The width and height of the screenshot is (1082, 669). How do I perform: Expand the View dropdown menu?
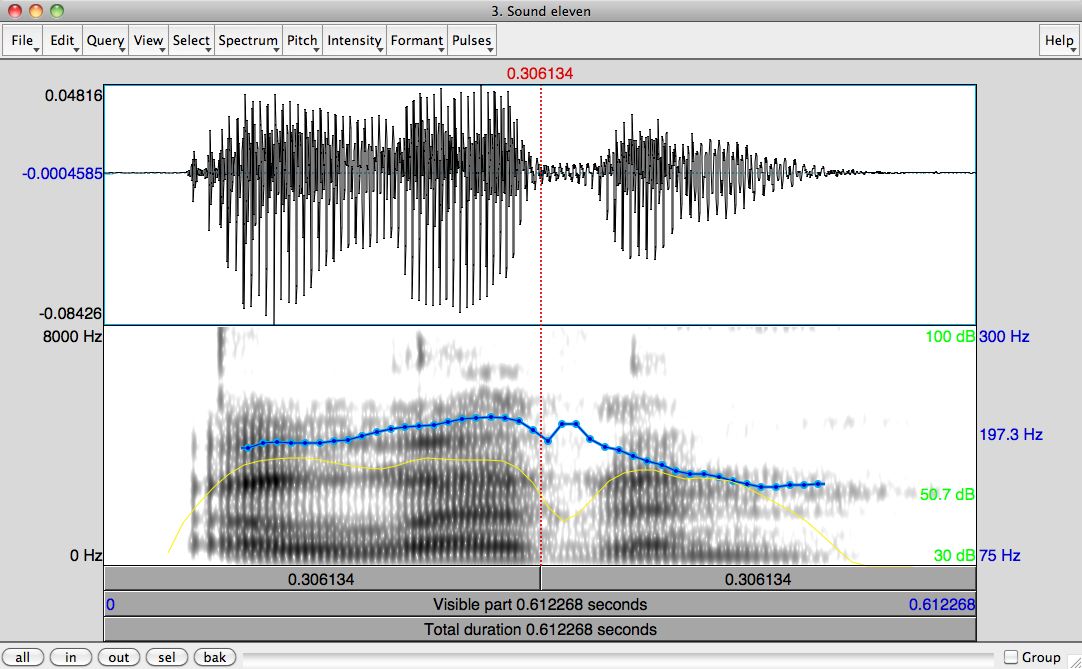click(x=148, y=41)
